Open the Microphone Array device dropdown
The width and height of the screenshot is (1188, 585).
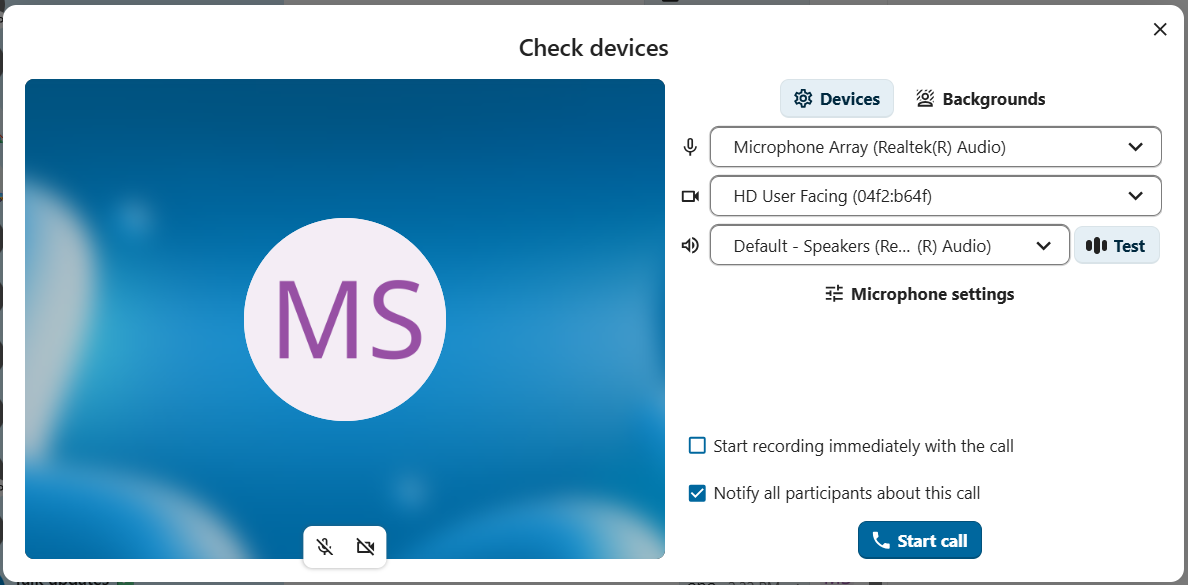[x=935, y=147]
